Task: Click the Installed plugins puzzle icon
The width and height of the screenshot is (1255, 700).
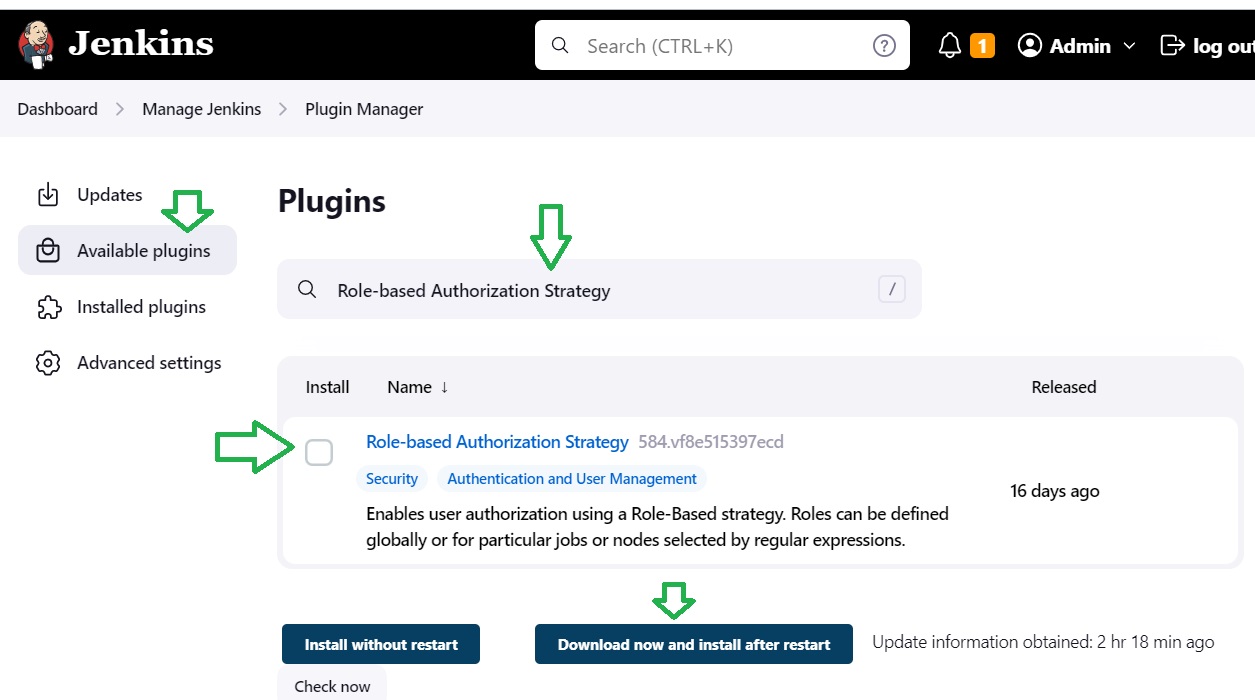Action: pyautogui.click(x=48, y=307)
